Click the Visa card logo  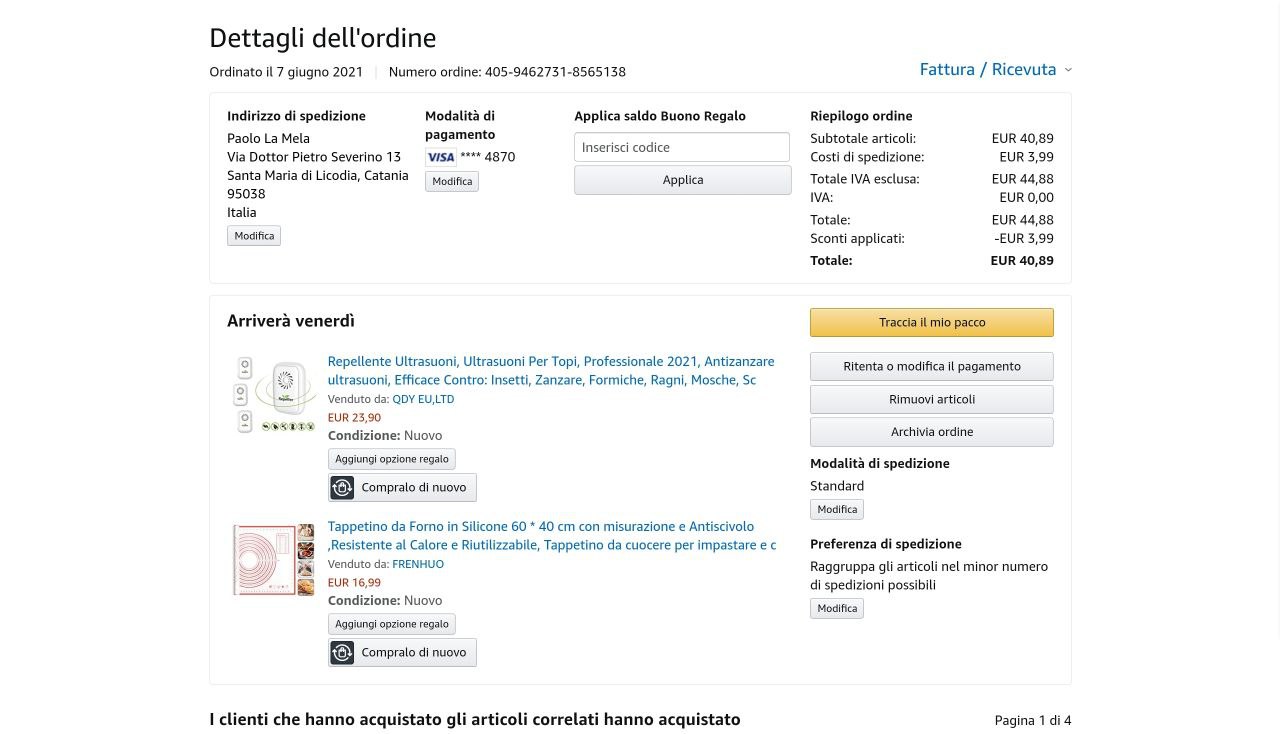(x=440, y=157)
